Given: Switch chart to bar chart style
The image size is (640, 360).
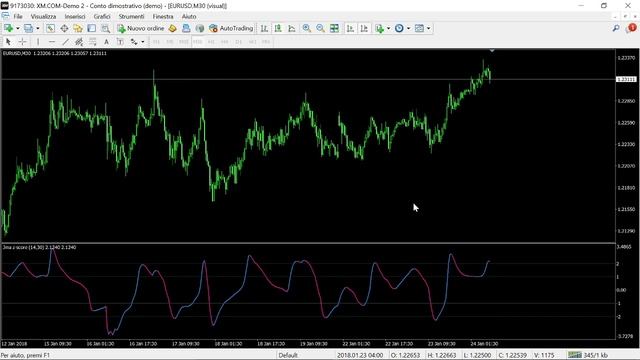Looking at the screenshot, I should click(x=264, y=28).
